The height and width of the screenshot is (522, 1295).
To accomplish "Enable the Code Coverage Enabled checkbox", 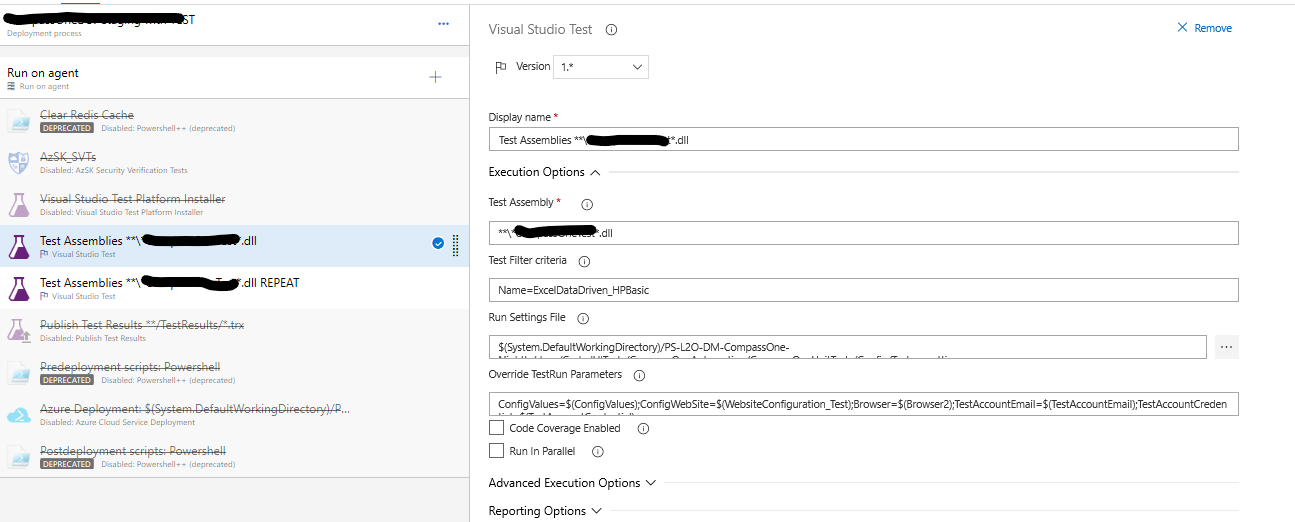I will click(x=496, y=428).
